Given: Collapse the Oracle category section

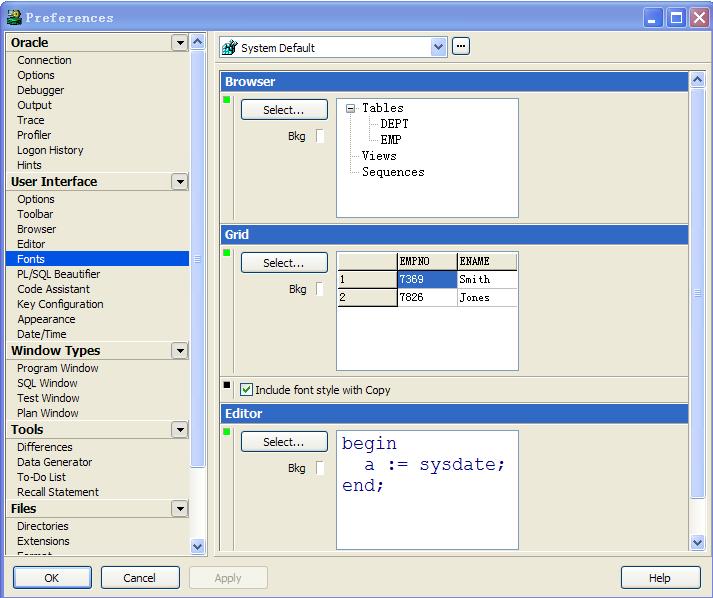Looking at the screenshot, I should click(179, 43).
